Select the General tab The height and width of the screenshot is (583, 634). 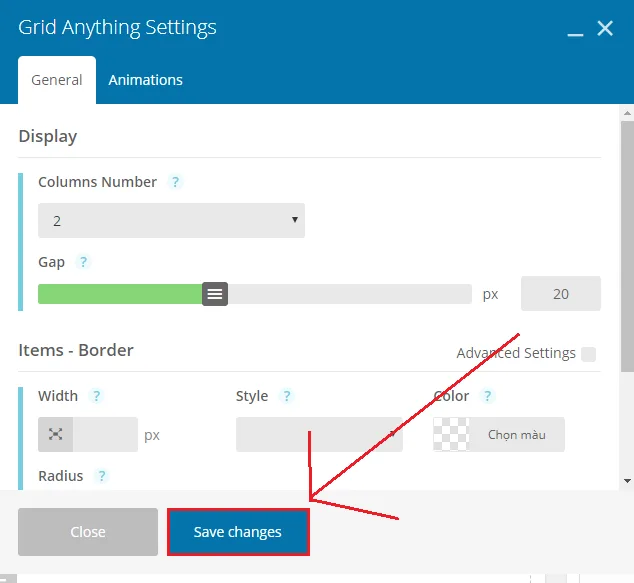57,80
